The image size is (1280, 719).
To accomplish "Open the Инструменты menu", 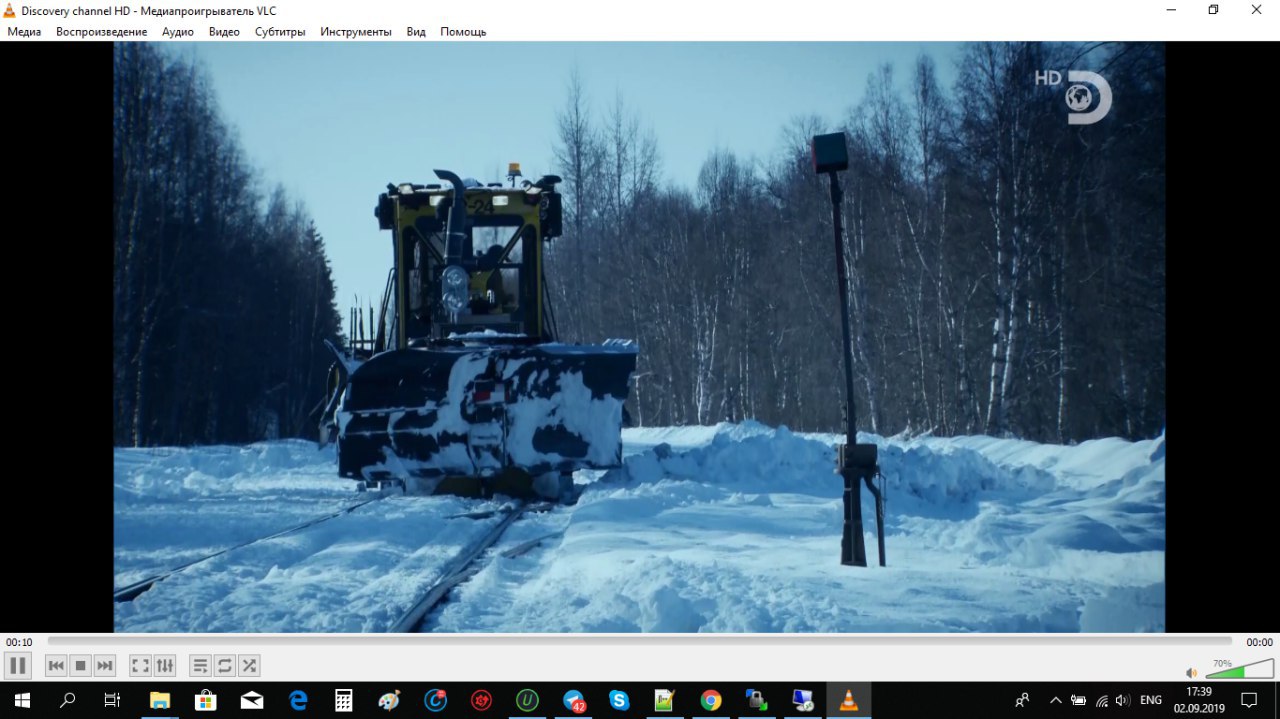I will [x=356, y=31].
